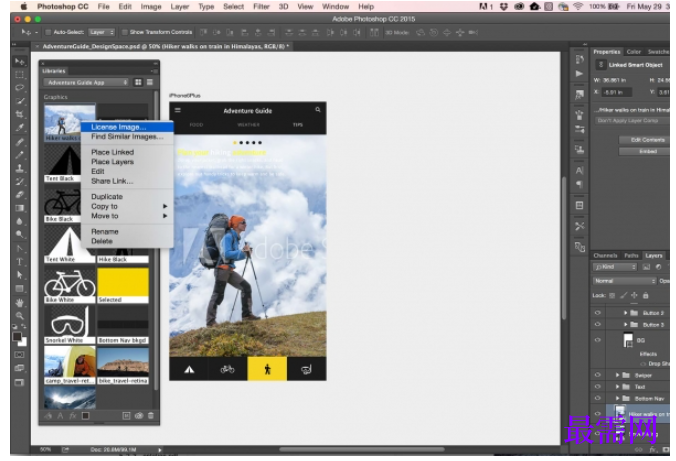Click lock all padlock icon in Layers
676x461 pixels.
coord(645,295)
